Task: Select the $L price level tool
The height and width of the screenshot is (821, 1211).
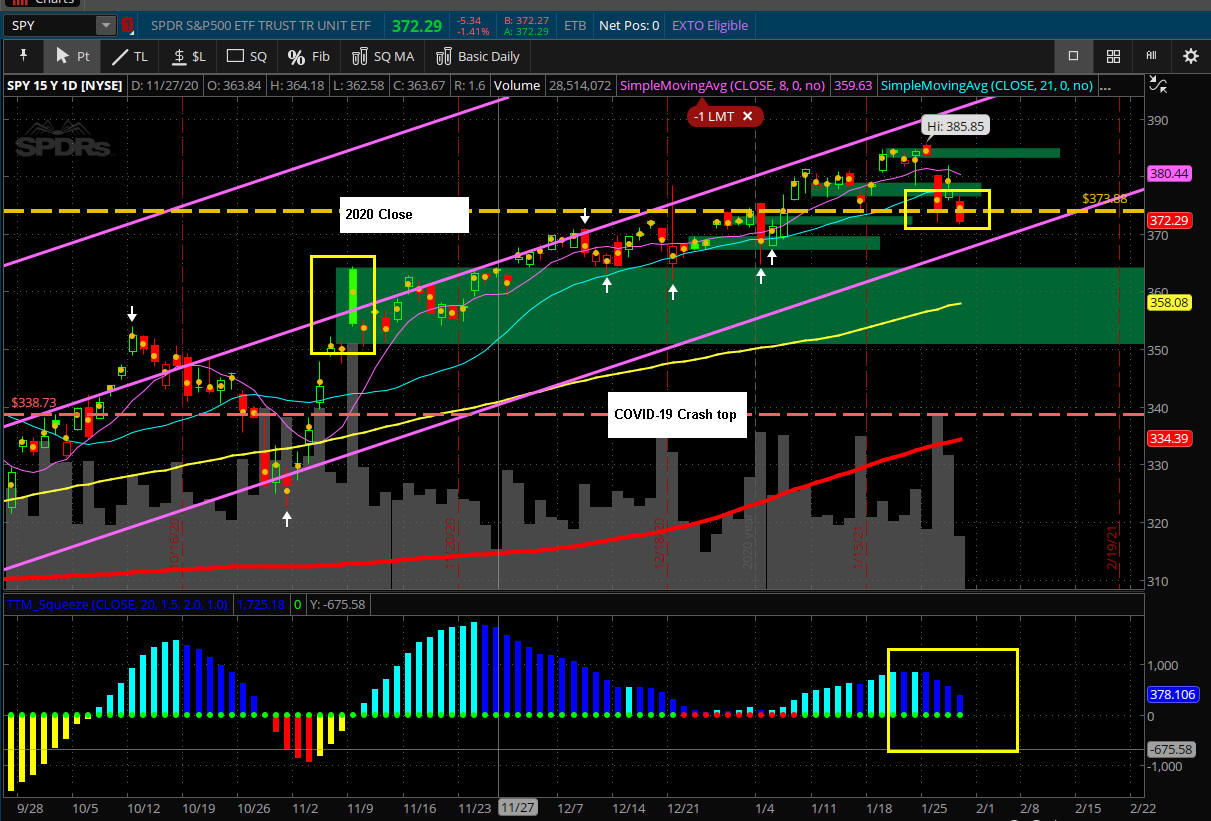Action: (189, 56)
